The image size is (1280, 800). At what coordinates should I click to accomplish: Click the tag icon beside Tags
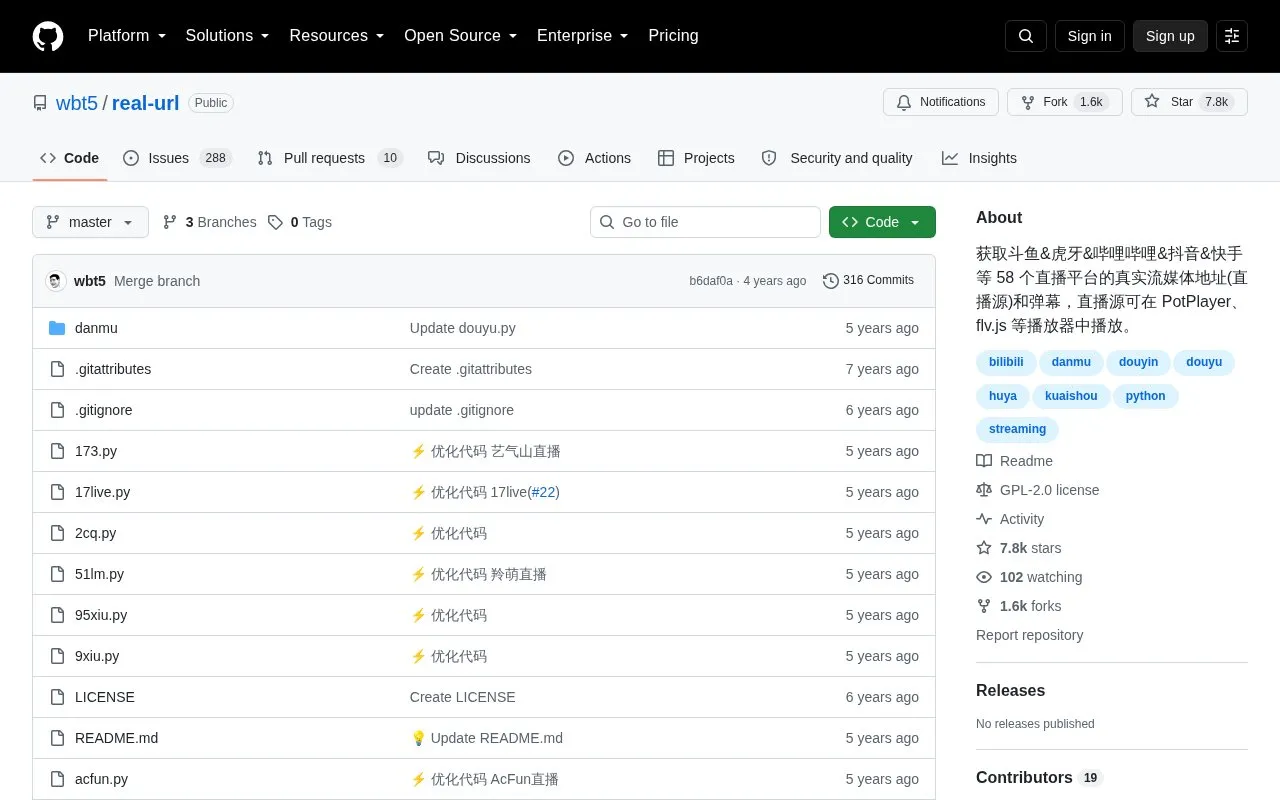pyautogui.click(x=275, y=222)
